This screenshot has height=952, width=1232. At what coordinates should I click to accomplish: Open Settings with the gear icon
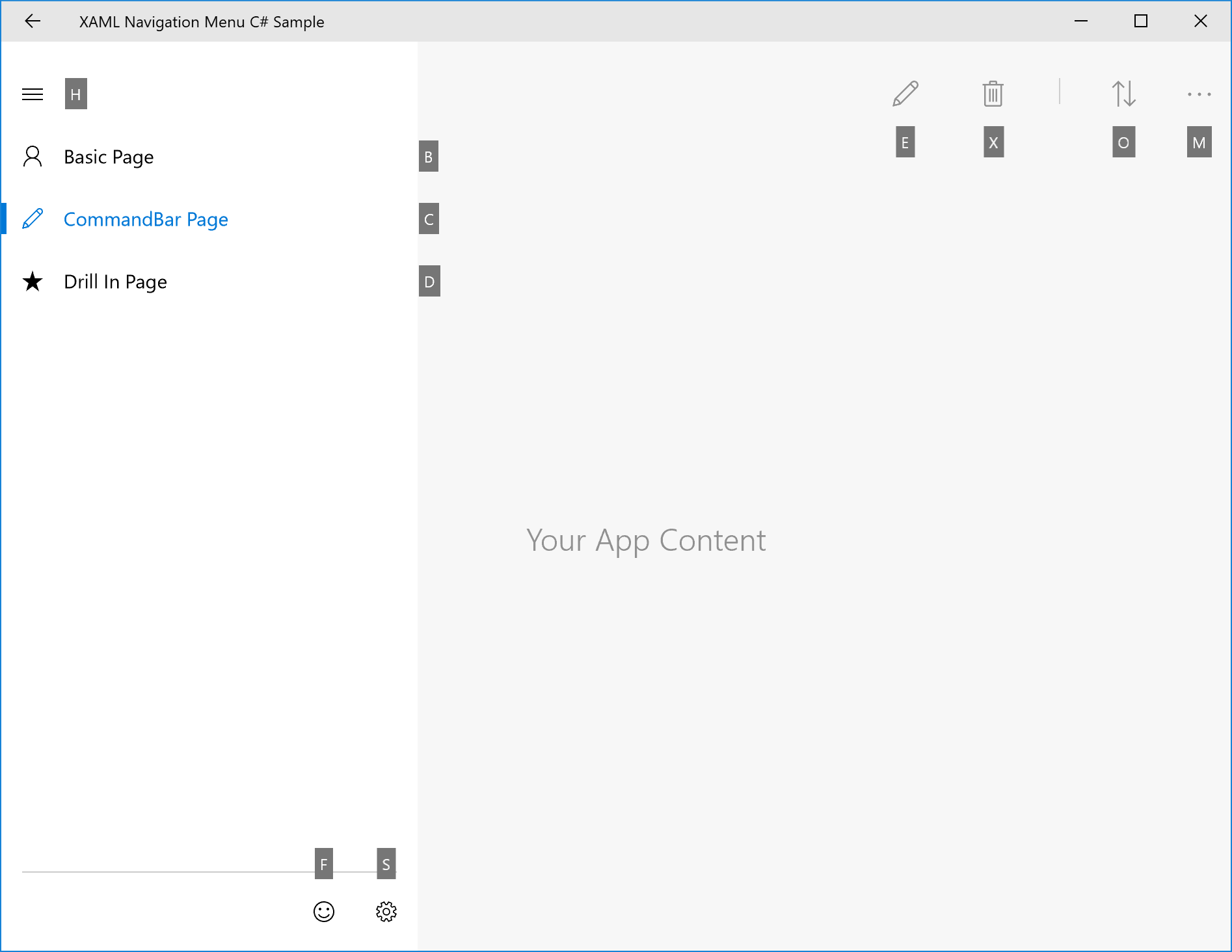pyautogui.click(x=386, y=912)
